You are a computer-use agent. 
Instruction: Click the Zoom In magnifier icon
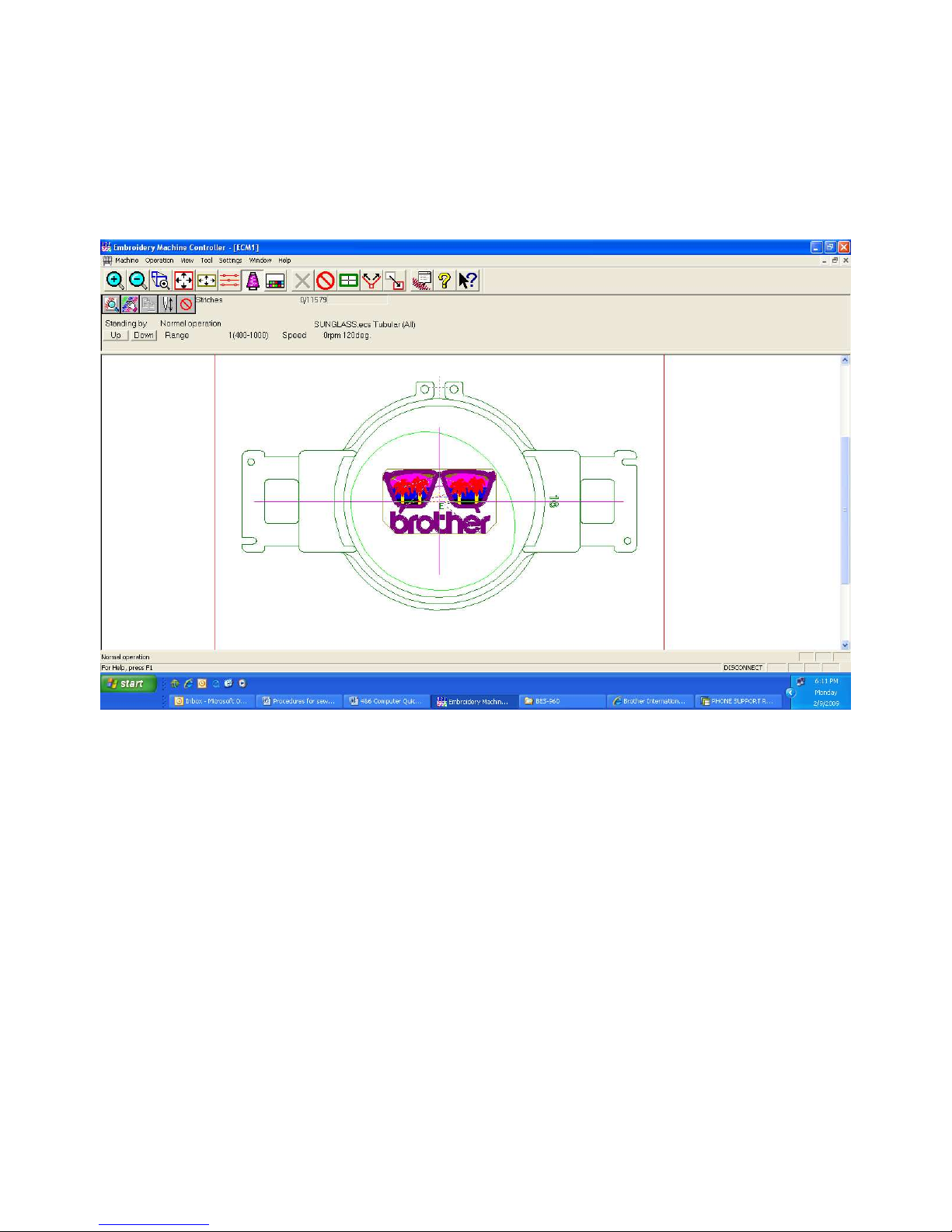point(114,281)
